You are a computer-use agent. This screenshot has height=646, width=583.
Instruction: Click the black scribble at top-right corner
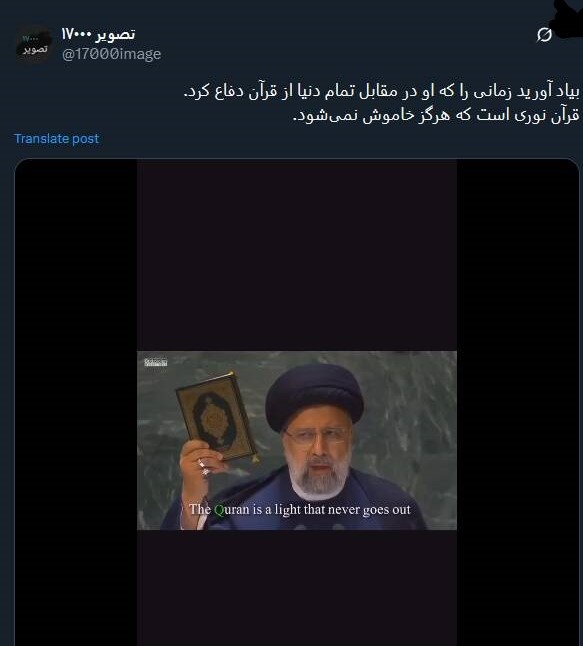pyautogui.click(x=567, y=19)
